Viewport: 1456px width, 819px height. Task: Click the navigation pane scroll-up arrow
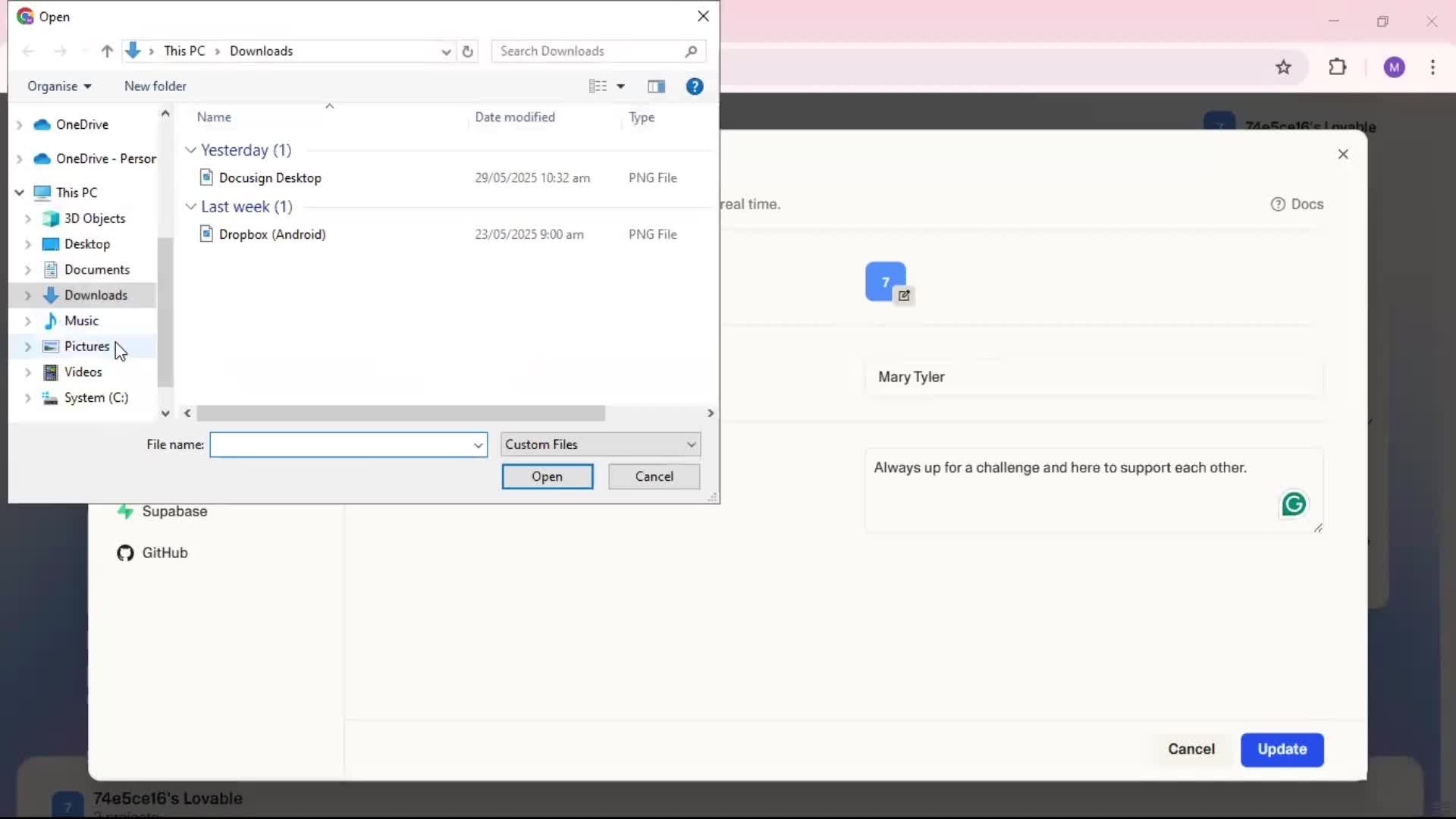165,114
